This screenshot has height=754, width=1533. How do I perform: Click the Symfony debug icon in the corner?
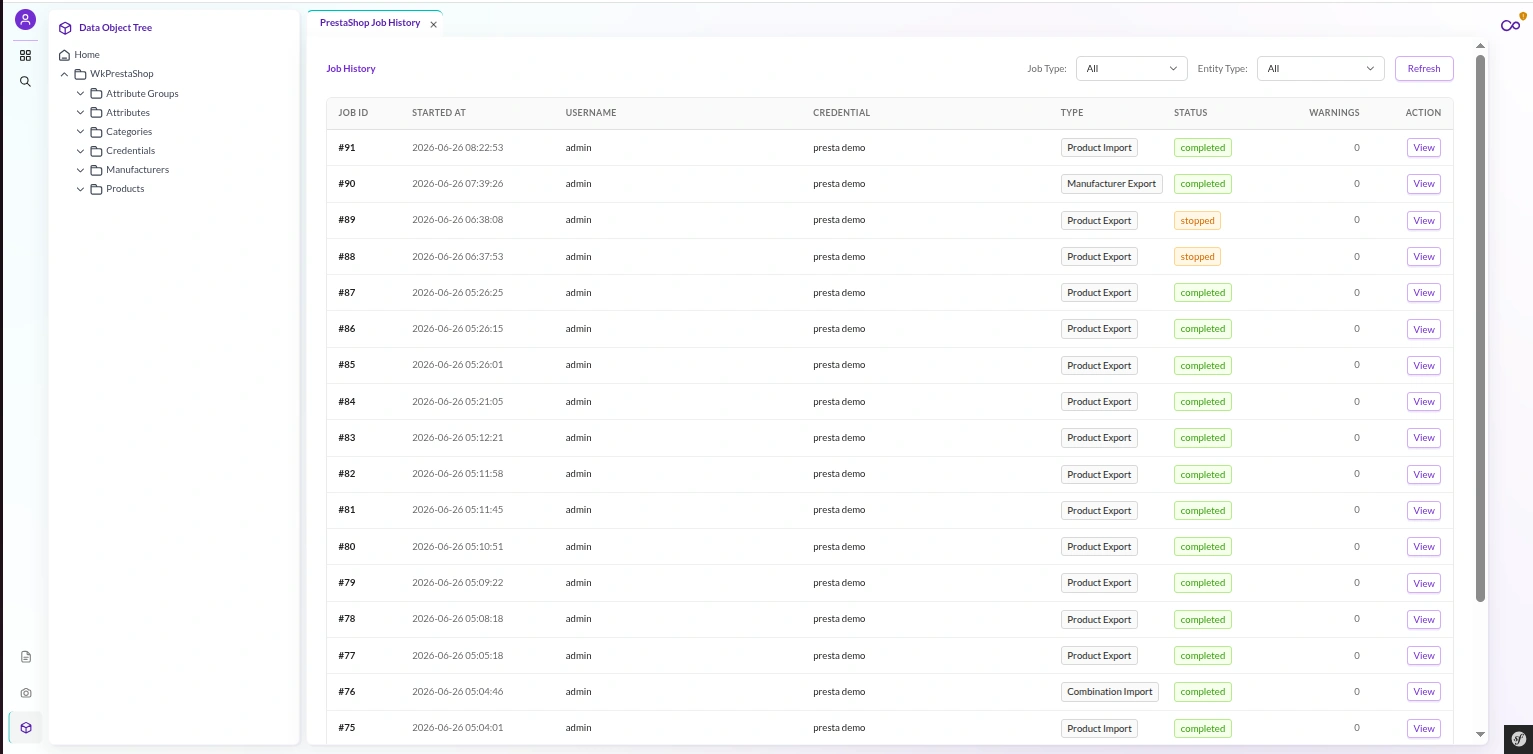coord(1518,739)
